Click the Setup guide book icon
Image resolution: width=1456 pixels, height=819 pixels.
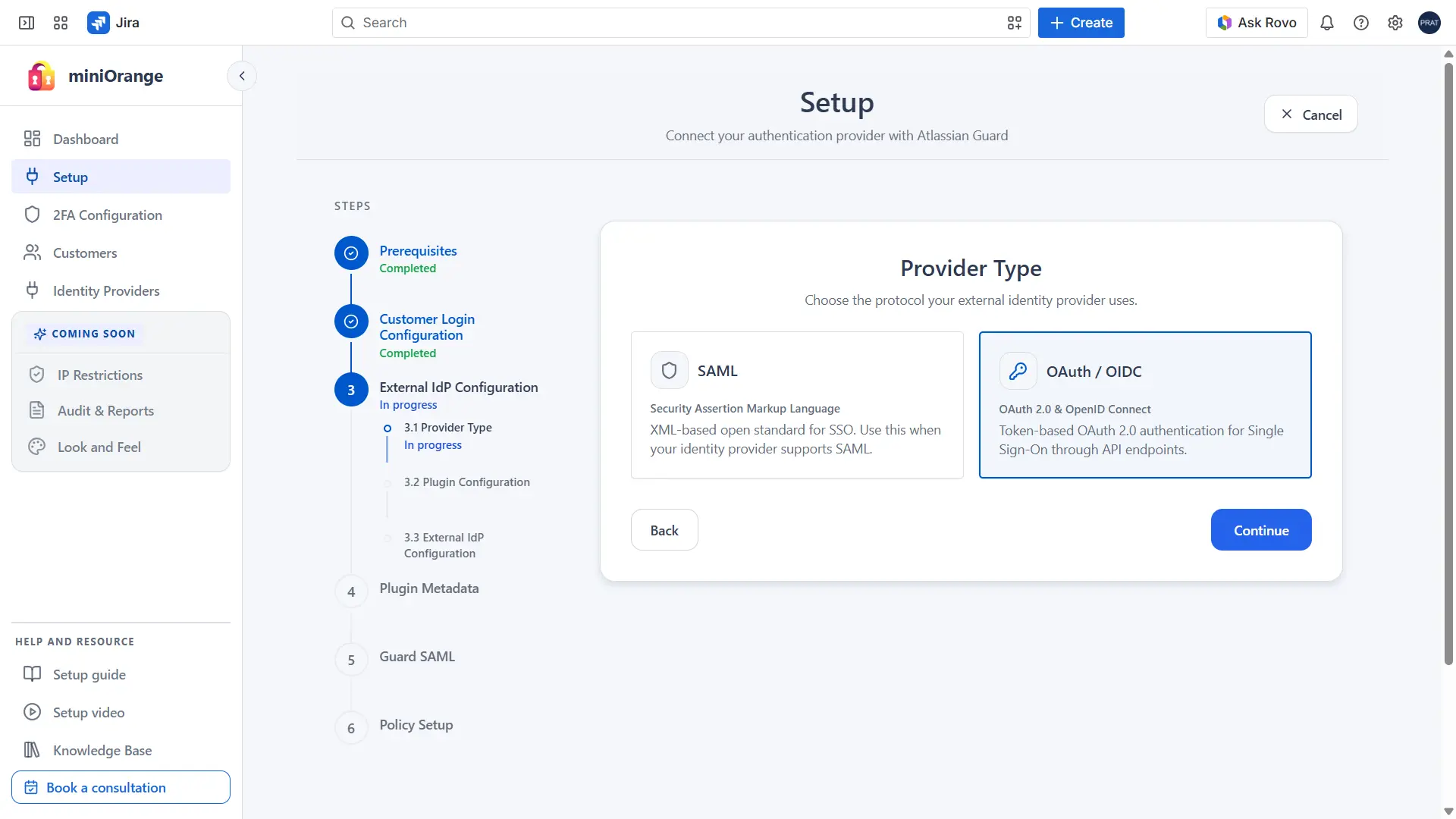click(32, 674)
